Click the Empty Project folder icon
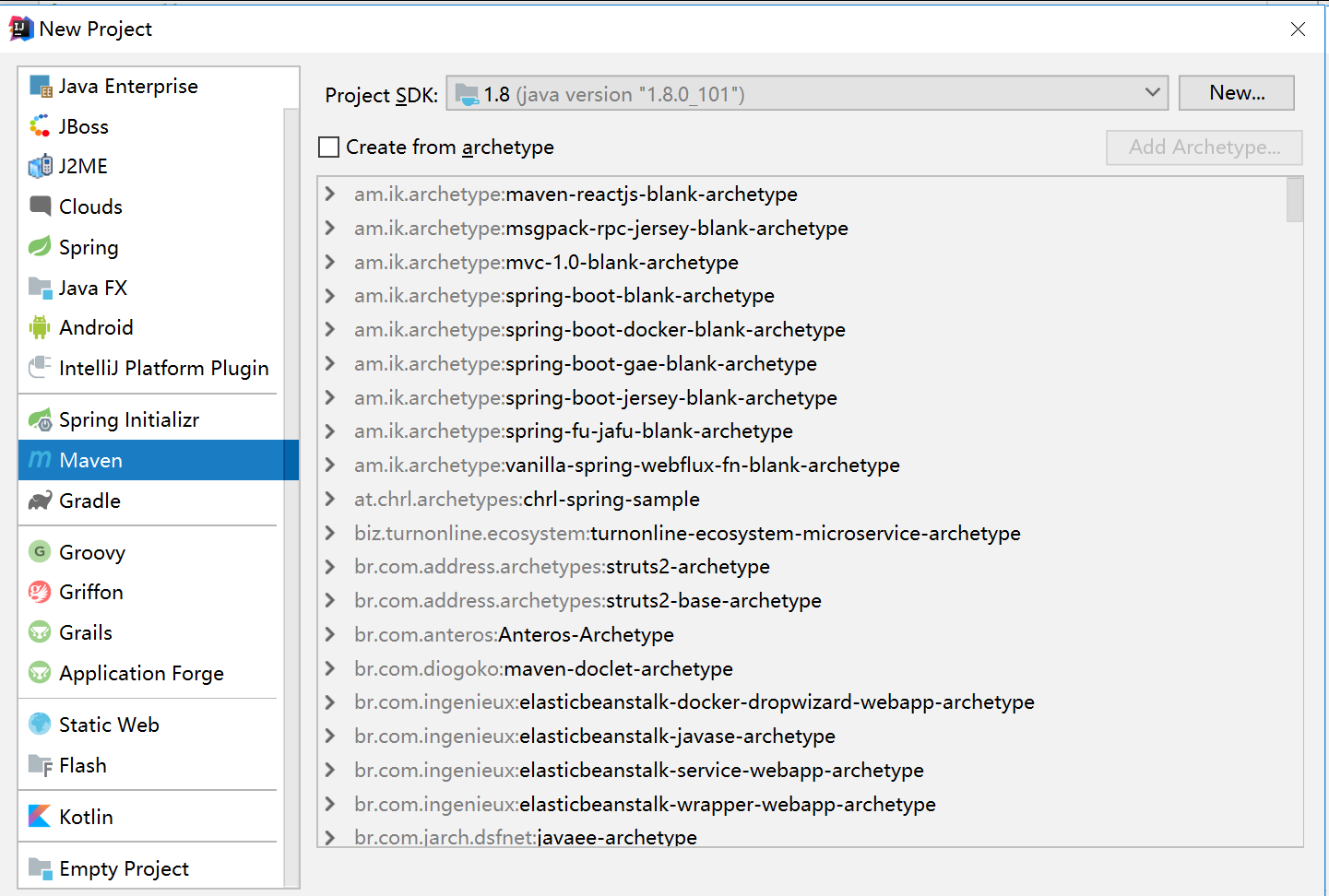The image size is (1329, 896). coord(41,868)
